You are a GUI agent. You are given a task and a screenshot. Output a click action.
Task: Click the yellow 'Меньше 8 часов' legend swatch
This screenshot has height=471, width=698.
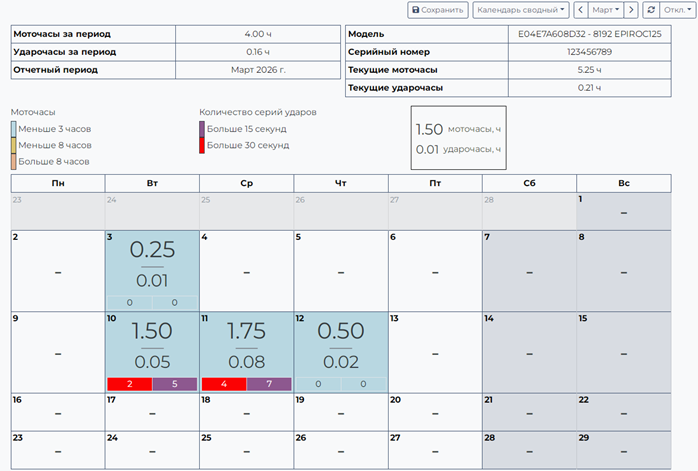tap(14, 145)
